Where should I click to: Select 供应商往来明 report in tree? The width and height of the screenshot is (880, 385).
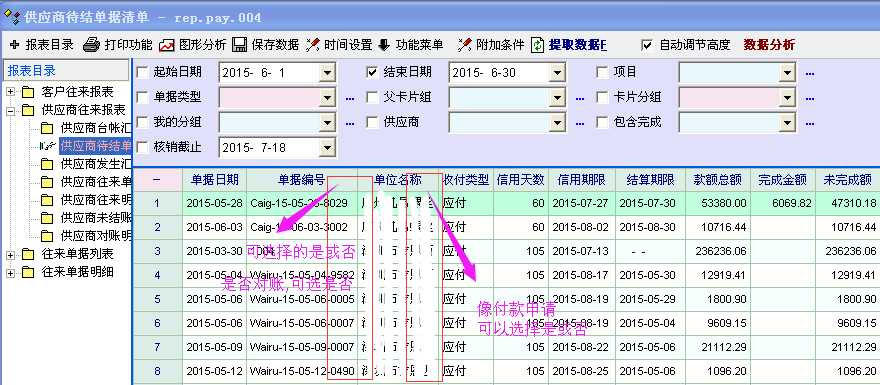tap(95, 200)
